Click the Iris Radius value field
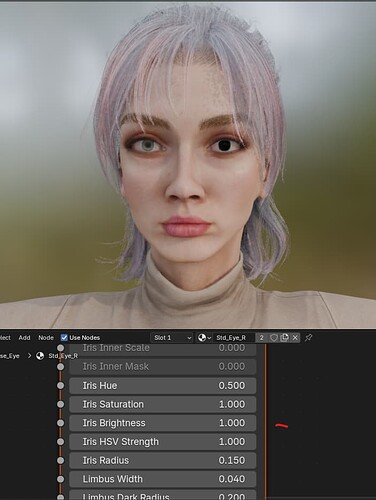The height and width of the screenshot is (500, 376). pyautogui.click(x=163, y=460)
